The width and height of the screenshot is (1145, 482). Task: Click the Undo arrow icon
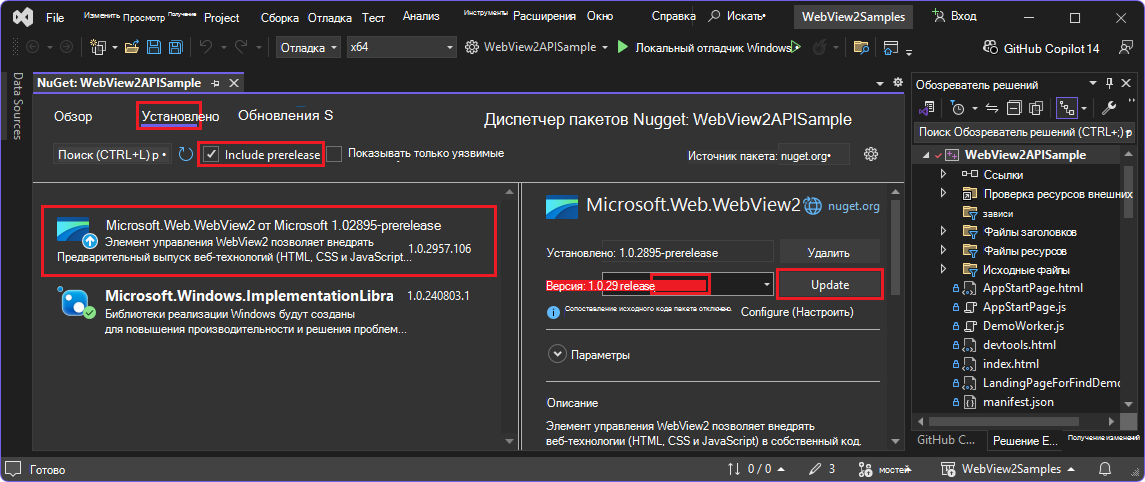coord(206,48)
